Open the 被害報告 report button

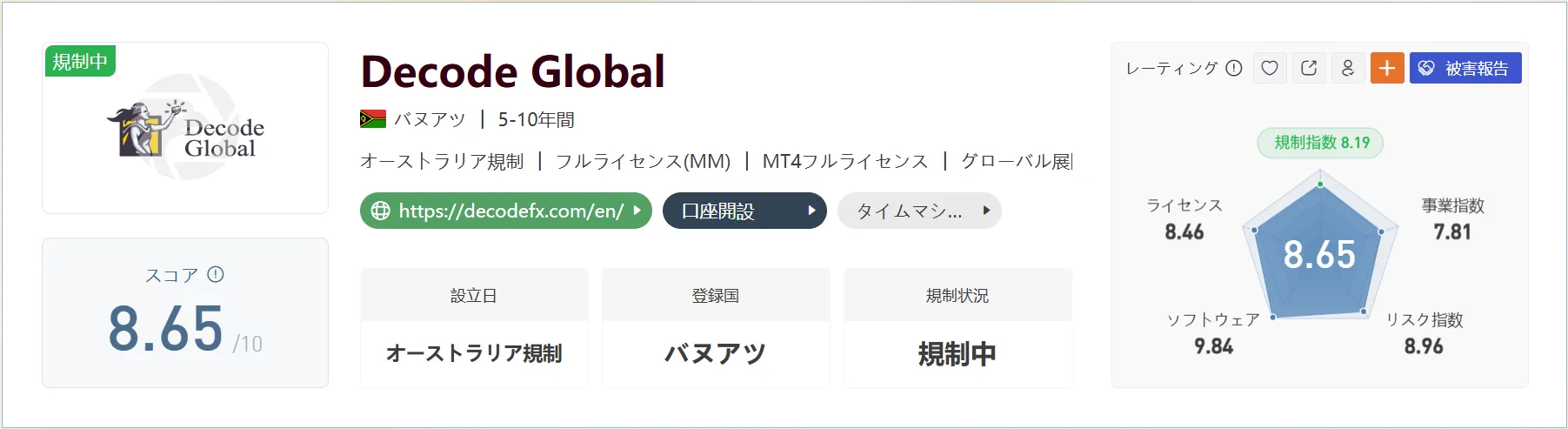coord(1465,68)
